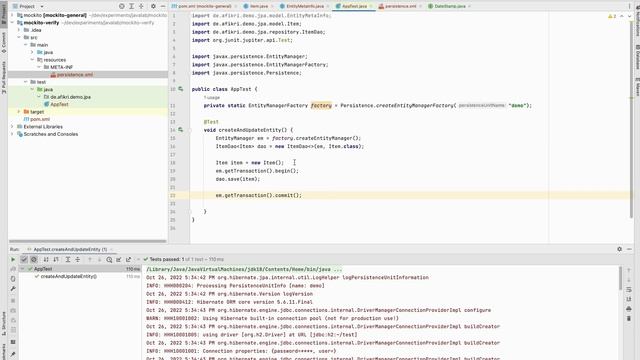Toggle soft-wrap in console output

(x=629, y=289)
